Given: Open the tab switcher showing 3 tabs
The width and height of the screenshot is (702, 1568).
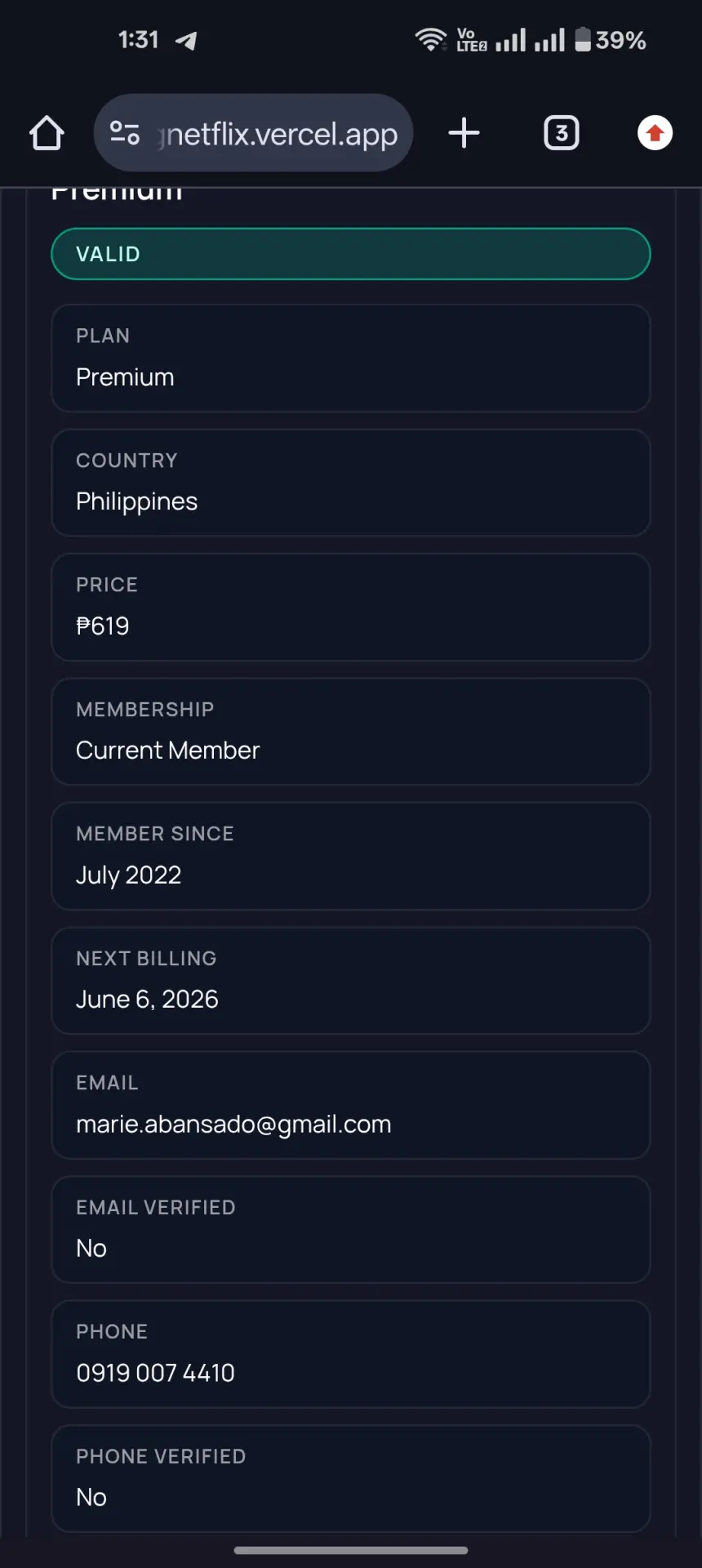Looking at the screenshot, I should click(562, 132).
